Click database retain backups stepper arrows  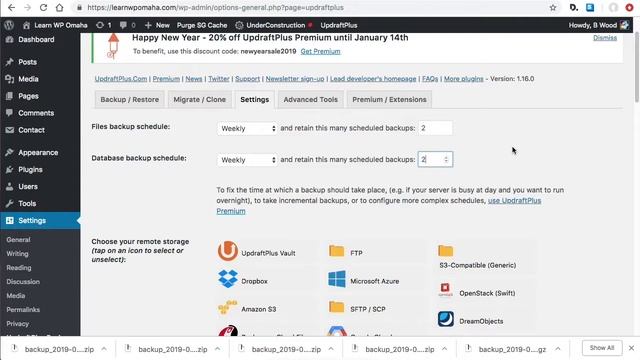(446, 160)
